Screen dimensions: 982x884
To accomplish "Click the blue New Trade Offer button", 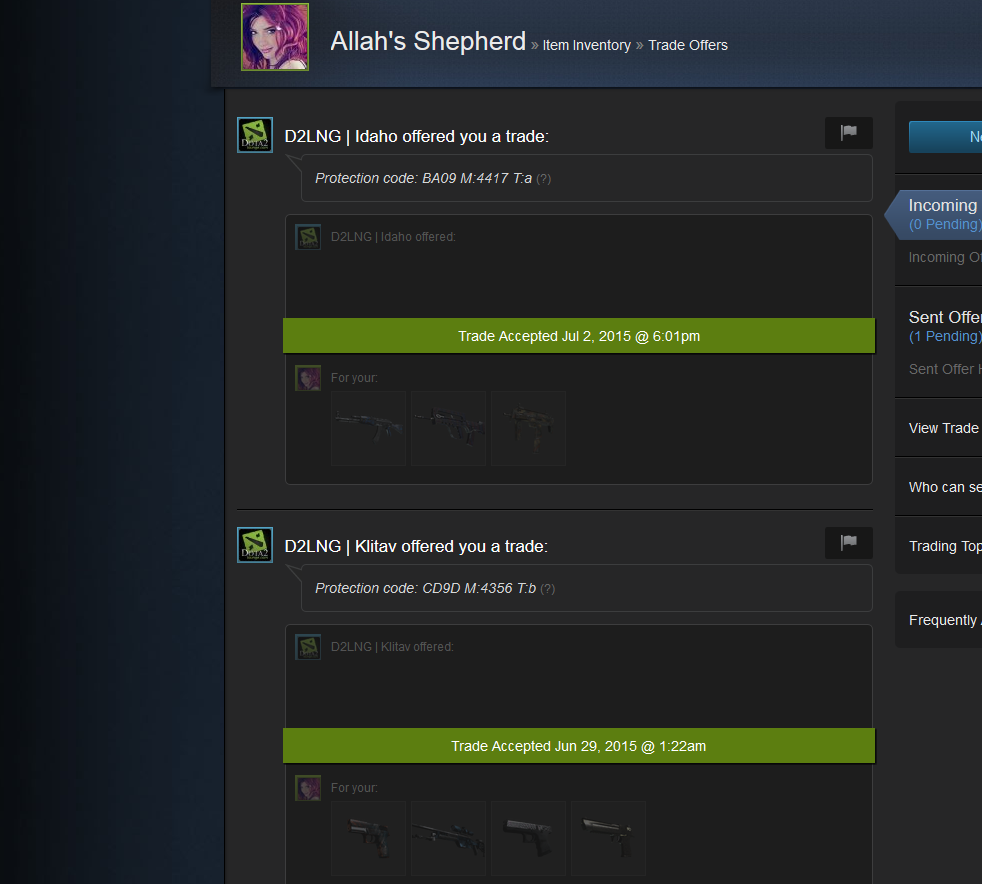I will (946, 136).
